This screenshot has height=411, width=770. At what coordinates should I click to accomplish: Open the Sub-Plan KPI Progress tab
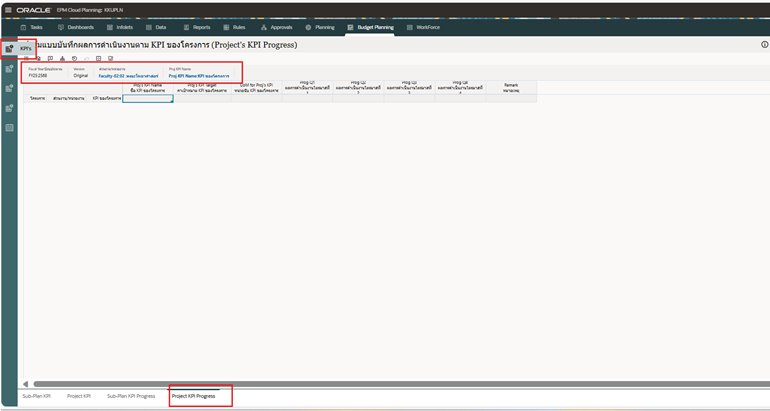click(131, 396)
